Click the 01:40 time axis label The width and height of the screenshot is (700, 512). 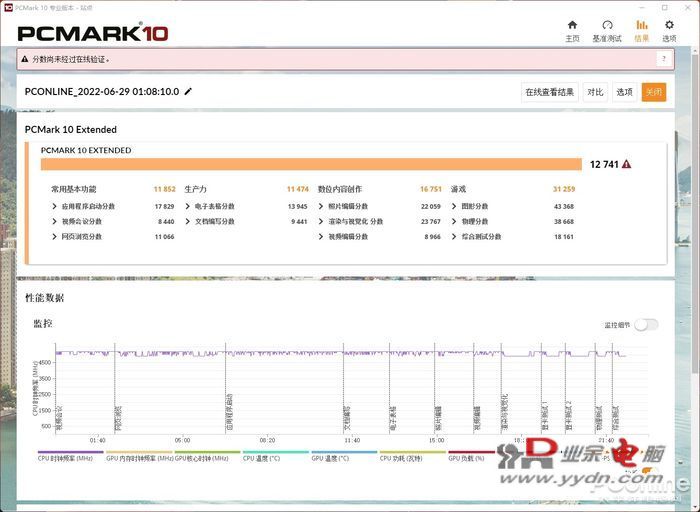pos(97,440)
